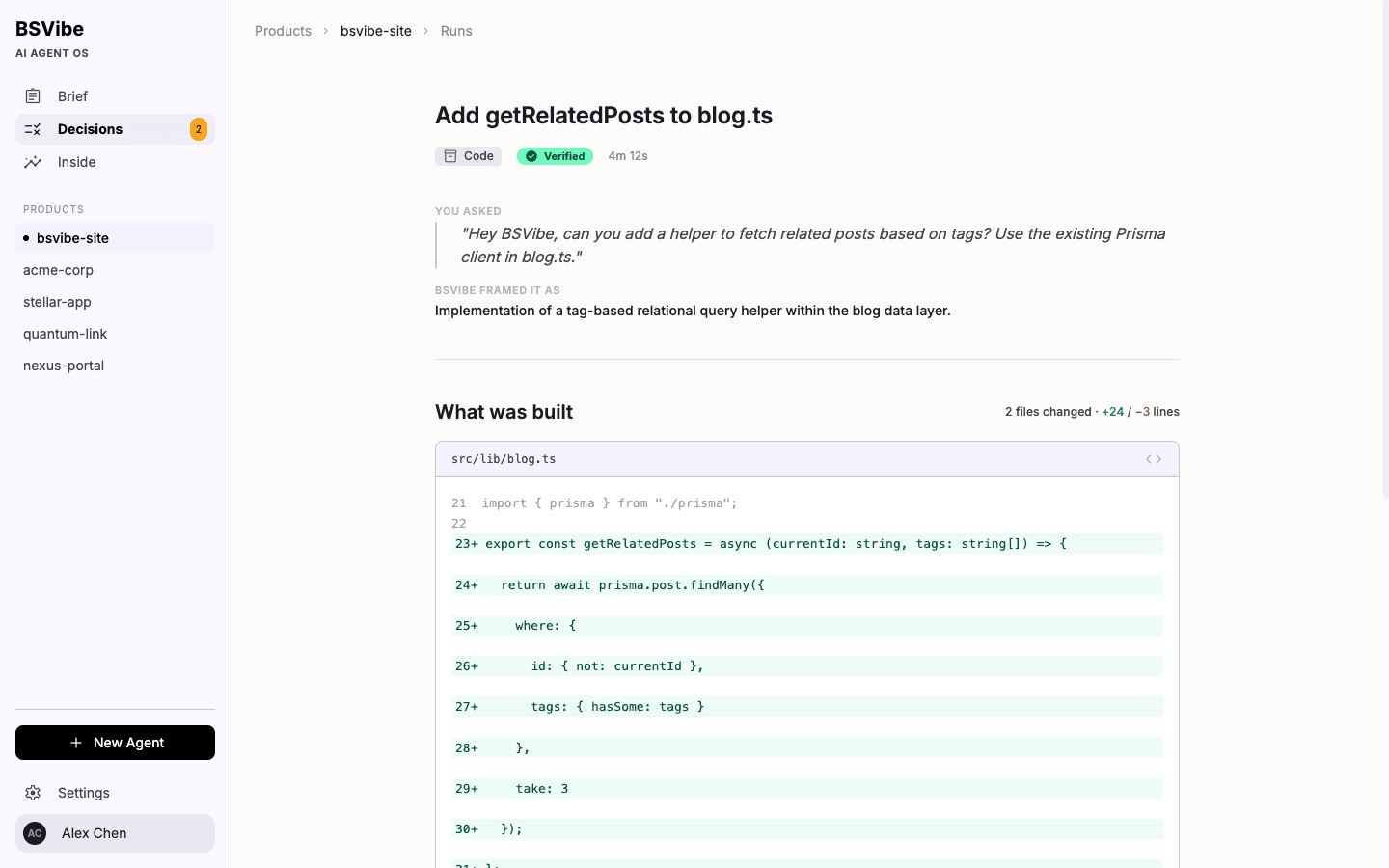Click the 'What was built' heading
1389x868 pixels.
click(504, 412)
